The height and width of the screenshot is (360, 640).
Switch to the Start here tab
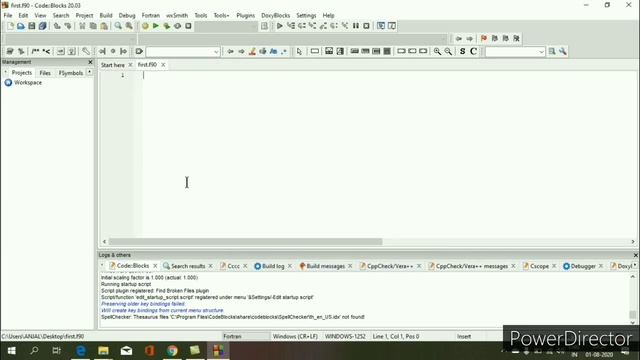113,65
